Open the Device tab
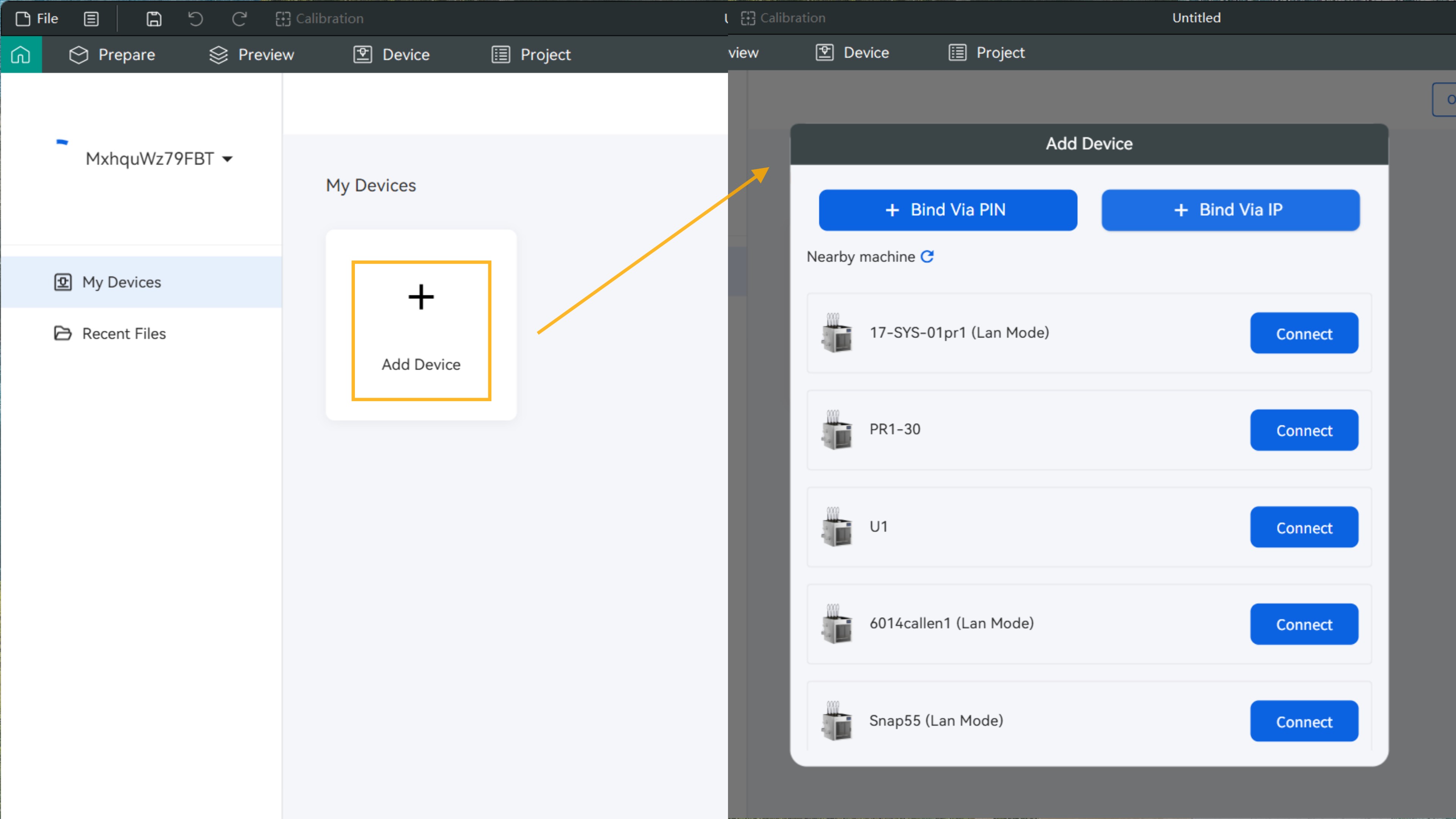Image resolution: width=1456 pixels, height=819 pixels. (391, 54)
